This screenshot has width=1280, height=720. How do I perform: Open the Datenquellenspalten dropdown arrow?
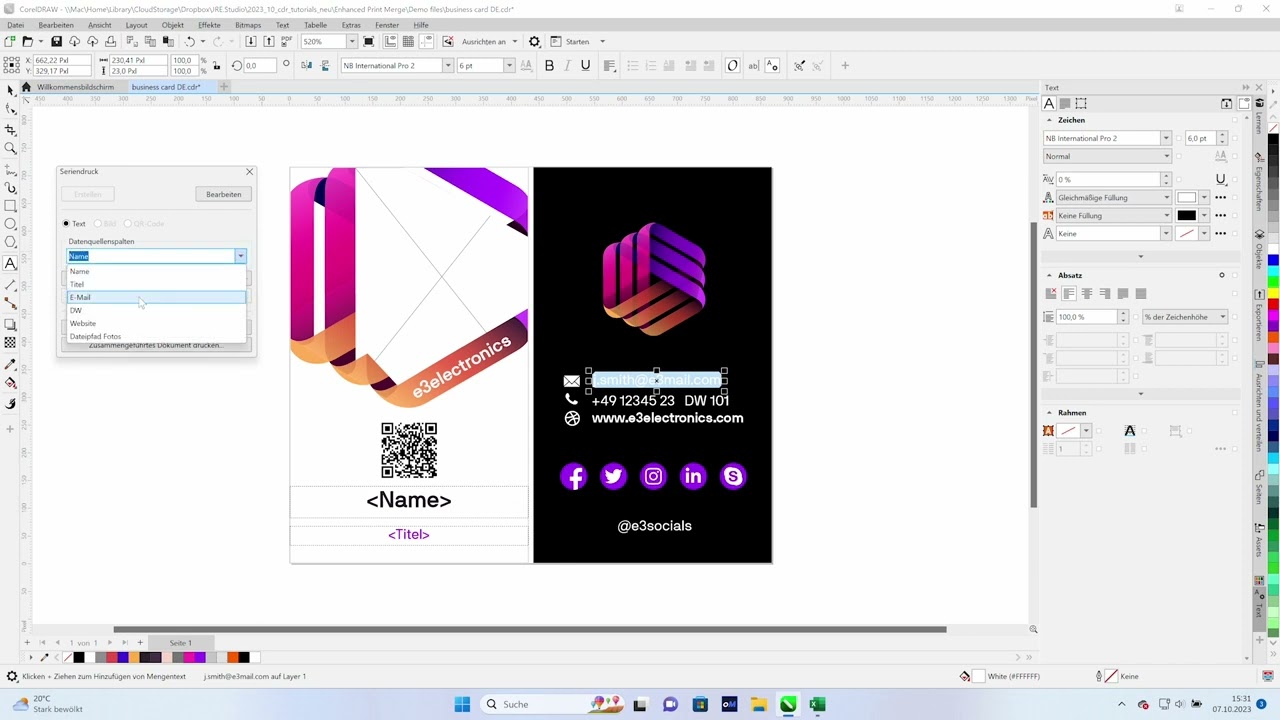click(240, 256)
